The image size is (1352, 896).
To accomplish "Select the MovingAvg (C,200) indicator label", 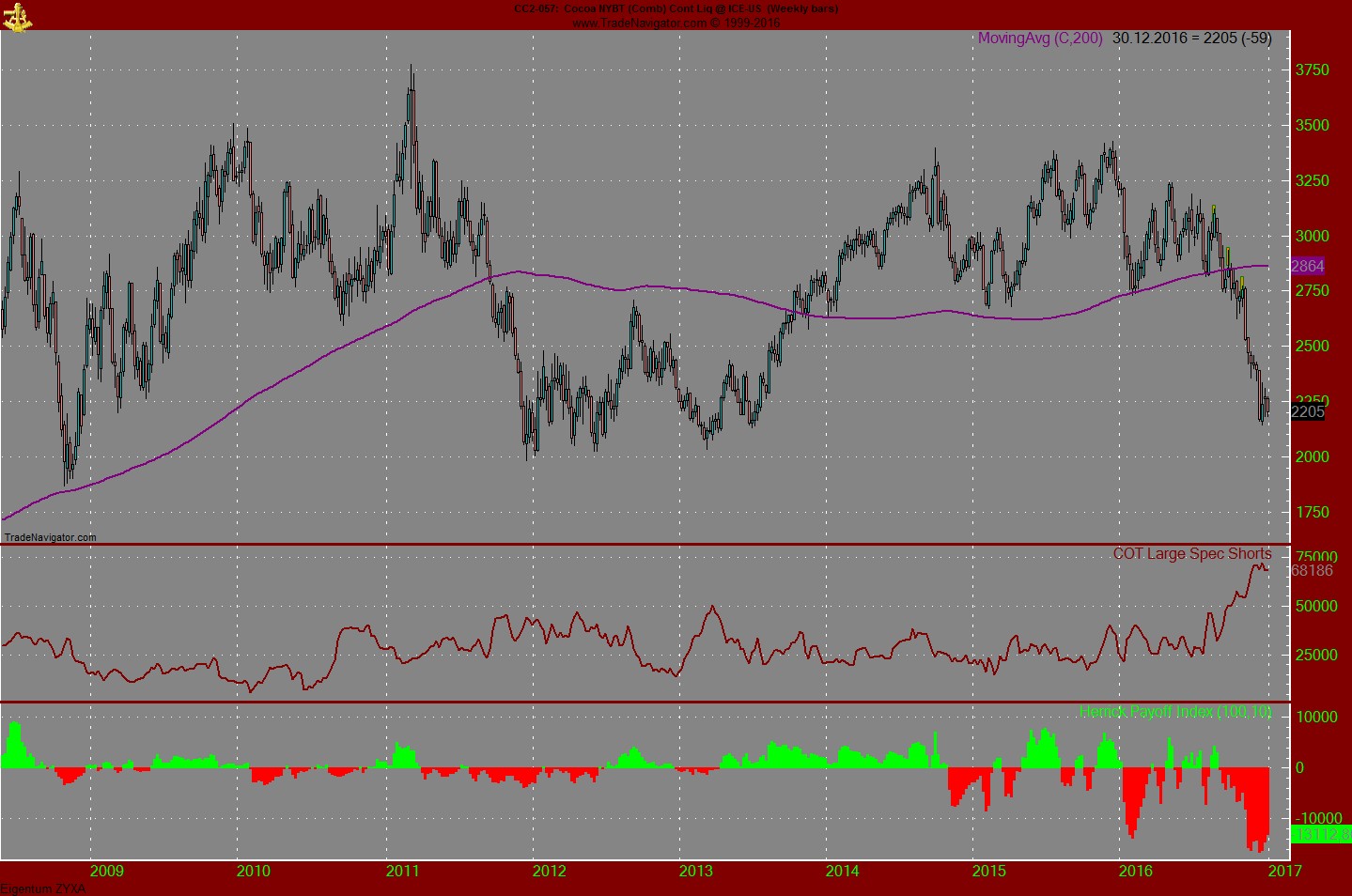I will pos(1038,39).
